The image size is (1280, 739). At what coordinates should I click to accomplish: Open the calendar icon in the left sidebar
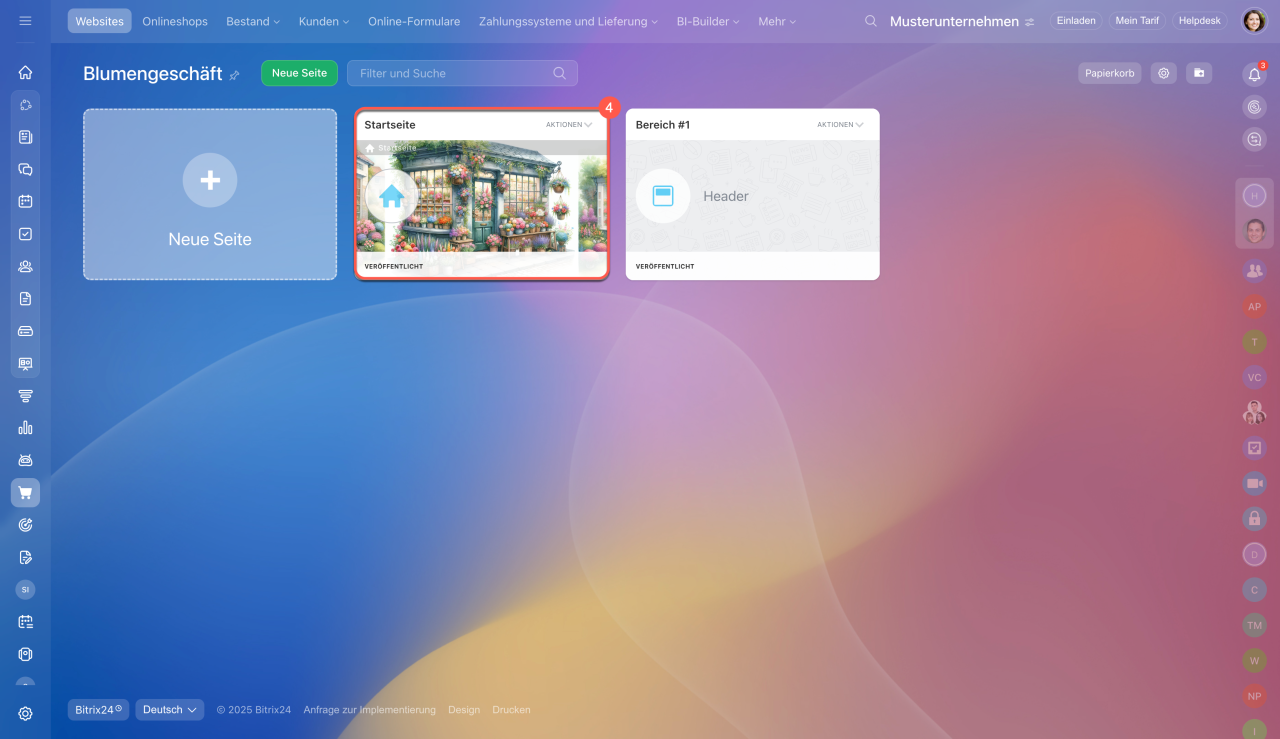tap(25, 201)
